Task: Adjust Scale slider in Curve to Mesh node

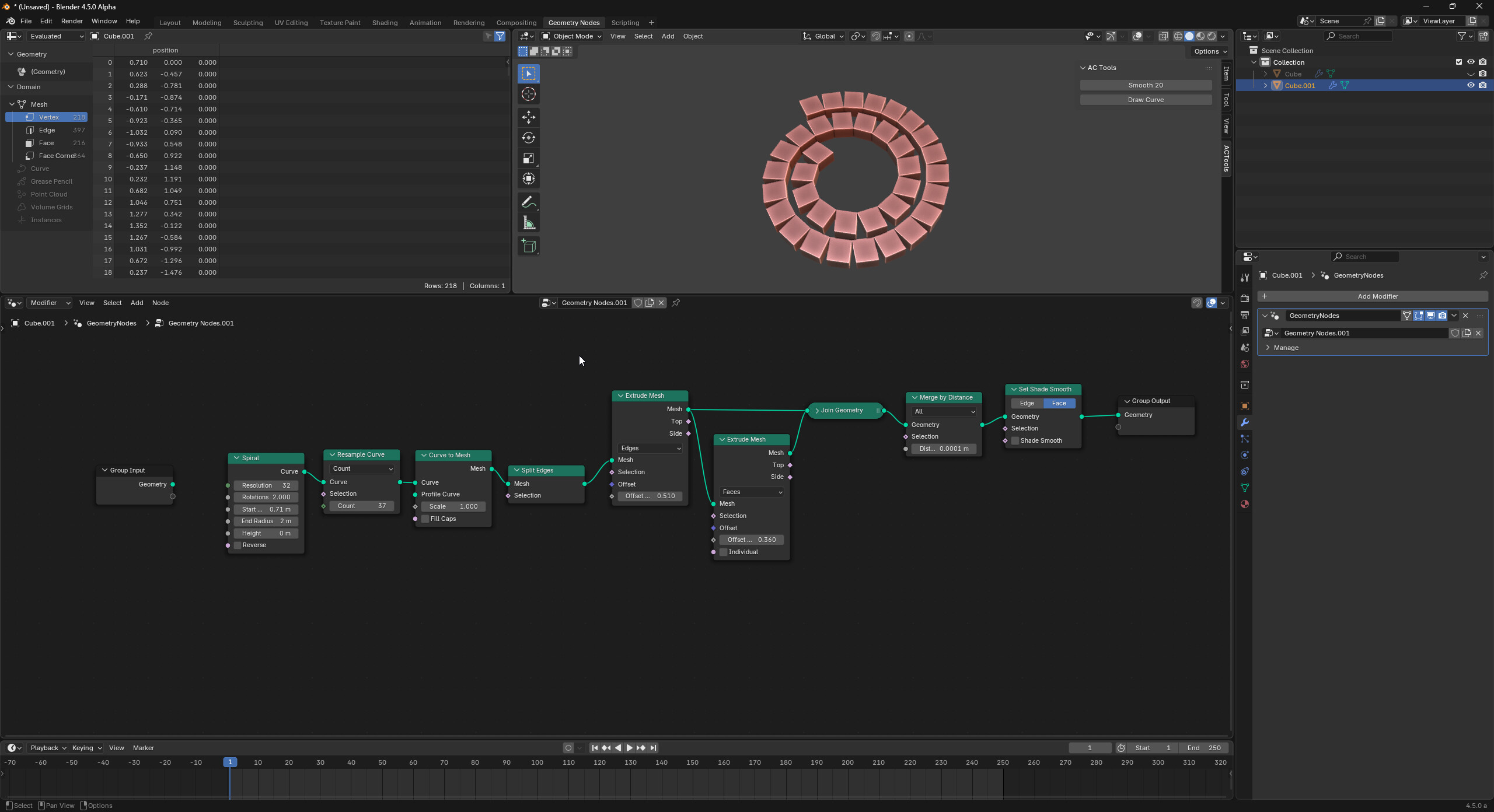Action: [453, 507]
